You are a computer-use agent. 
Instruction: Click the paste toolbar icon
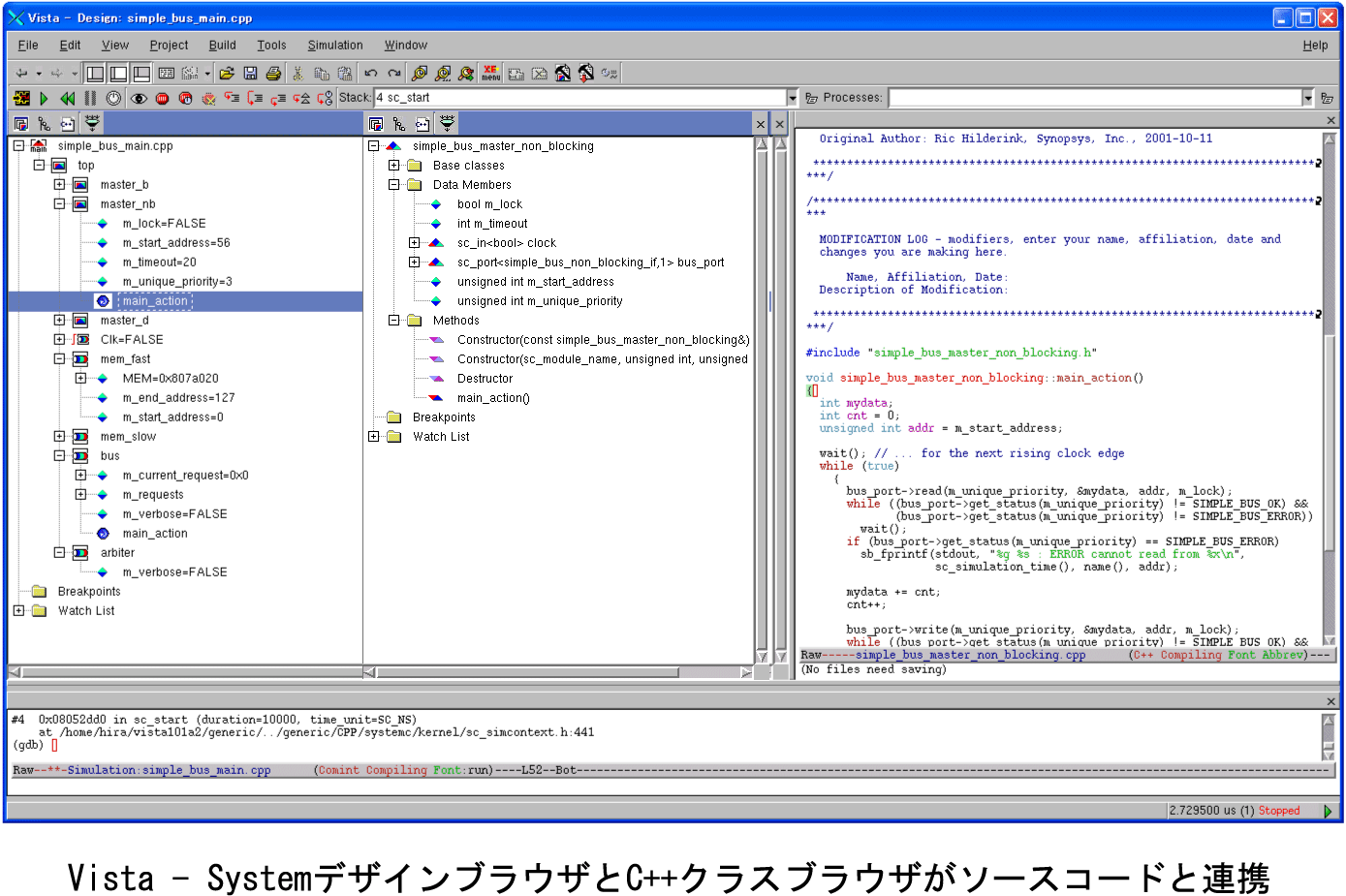pos(345,73)
